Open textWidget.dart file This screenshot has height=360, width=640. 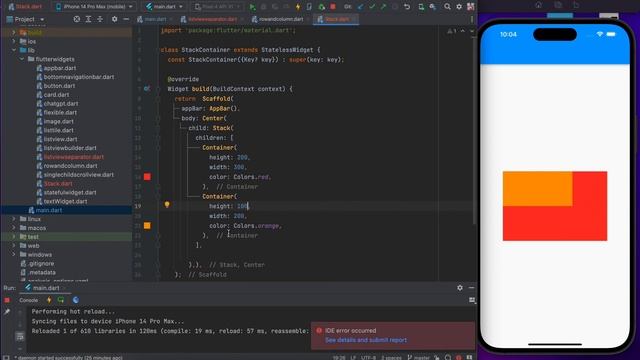coord(65,201)
